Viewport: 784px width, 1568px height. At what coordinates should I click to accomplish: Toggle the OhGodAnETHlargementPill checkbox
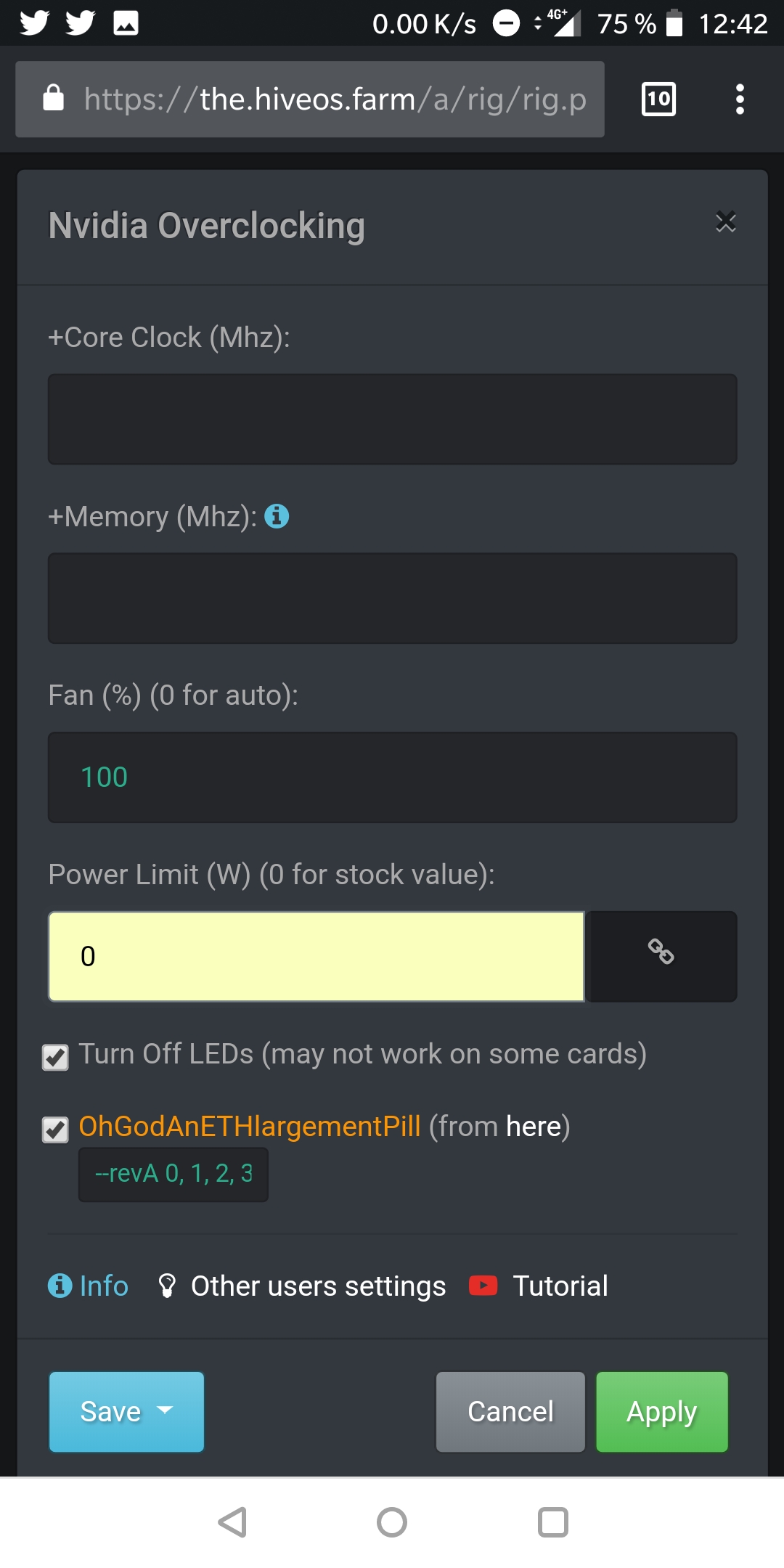point(56,1130)
